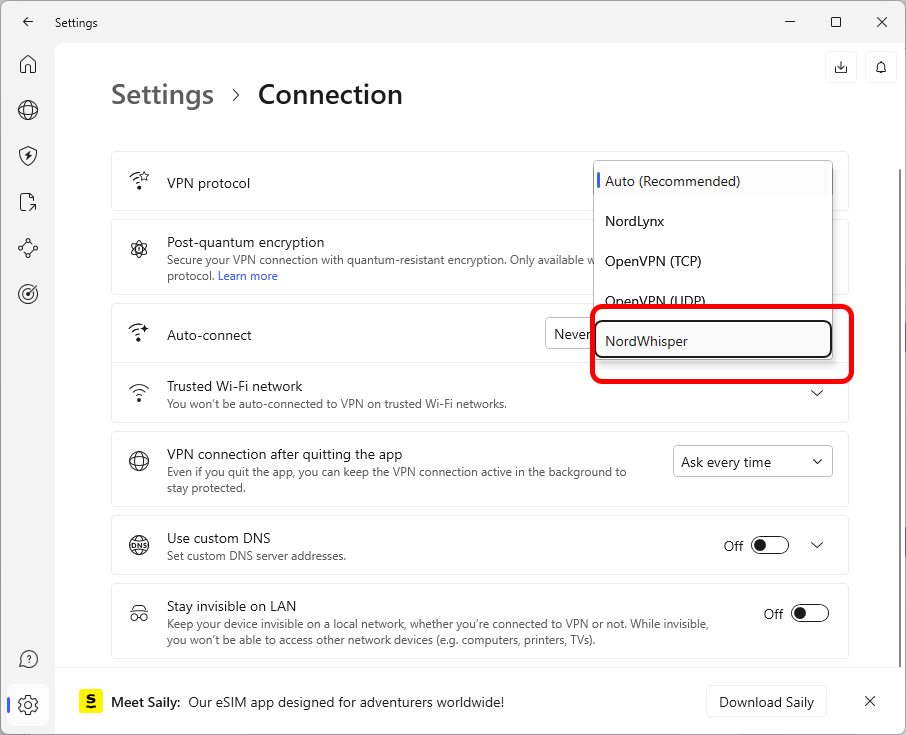Click the Stay invisible on LAN glasses icon
Image resolution: width=906 pixels, height=735 pixels.
(x=139, y=613)
